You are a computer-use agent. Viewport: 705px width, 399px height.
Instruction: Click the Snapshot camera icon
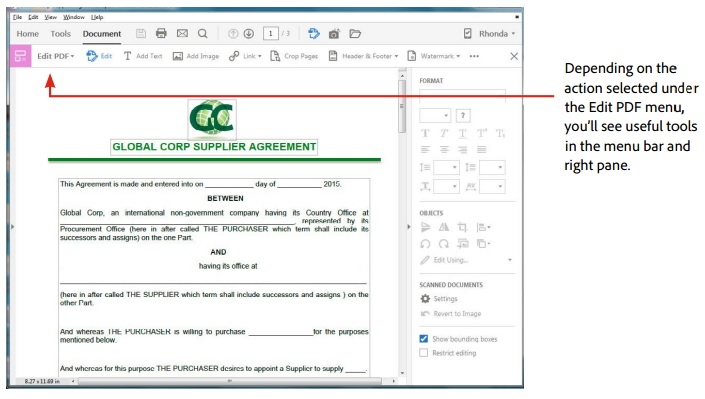334,34
